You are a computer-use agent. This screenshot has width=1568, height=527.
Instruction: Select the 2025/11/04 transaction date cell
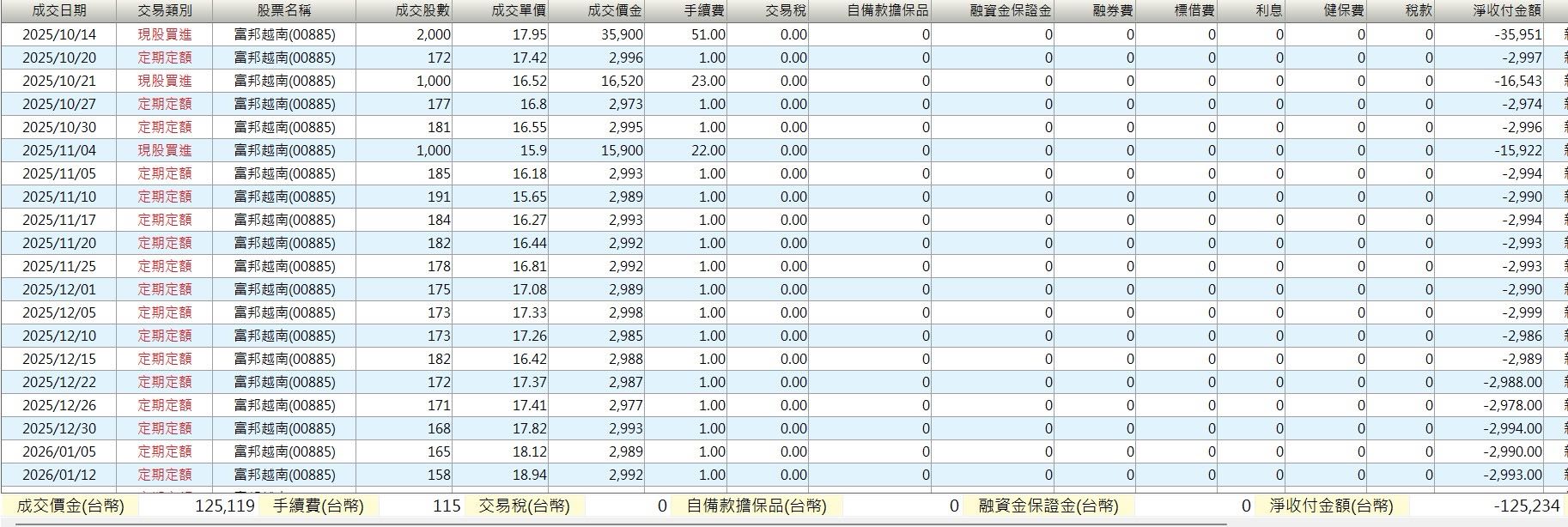58,151
